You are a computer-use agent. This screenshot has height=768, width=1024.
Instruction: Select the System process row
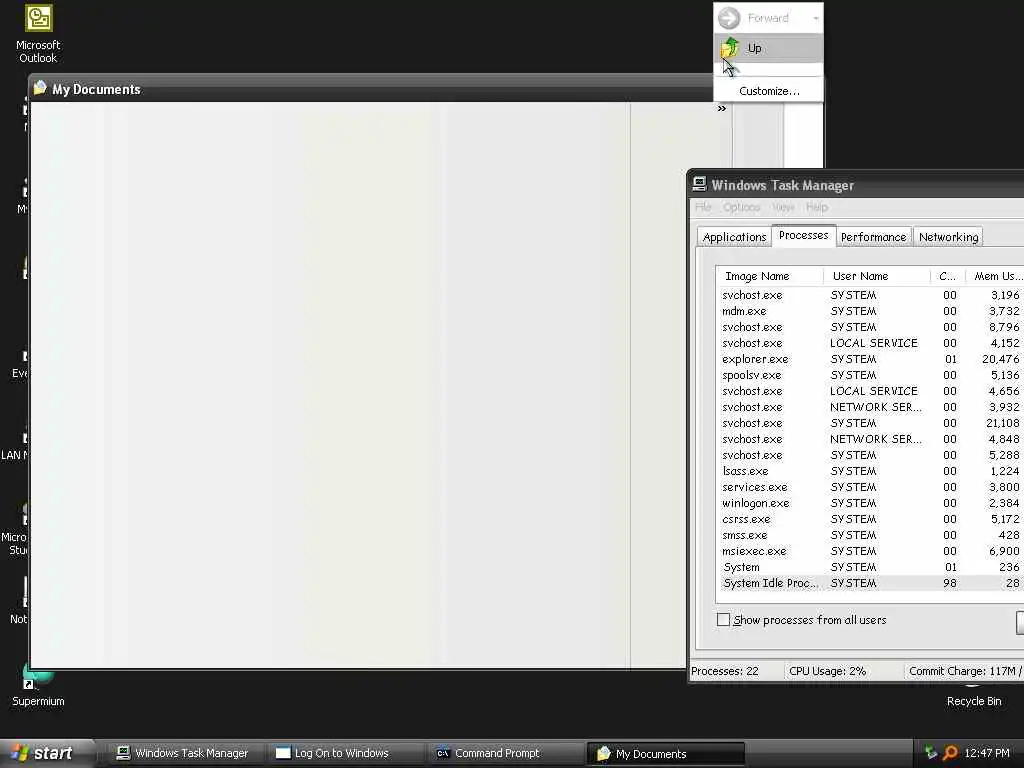click(x=871, y=567)
